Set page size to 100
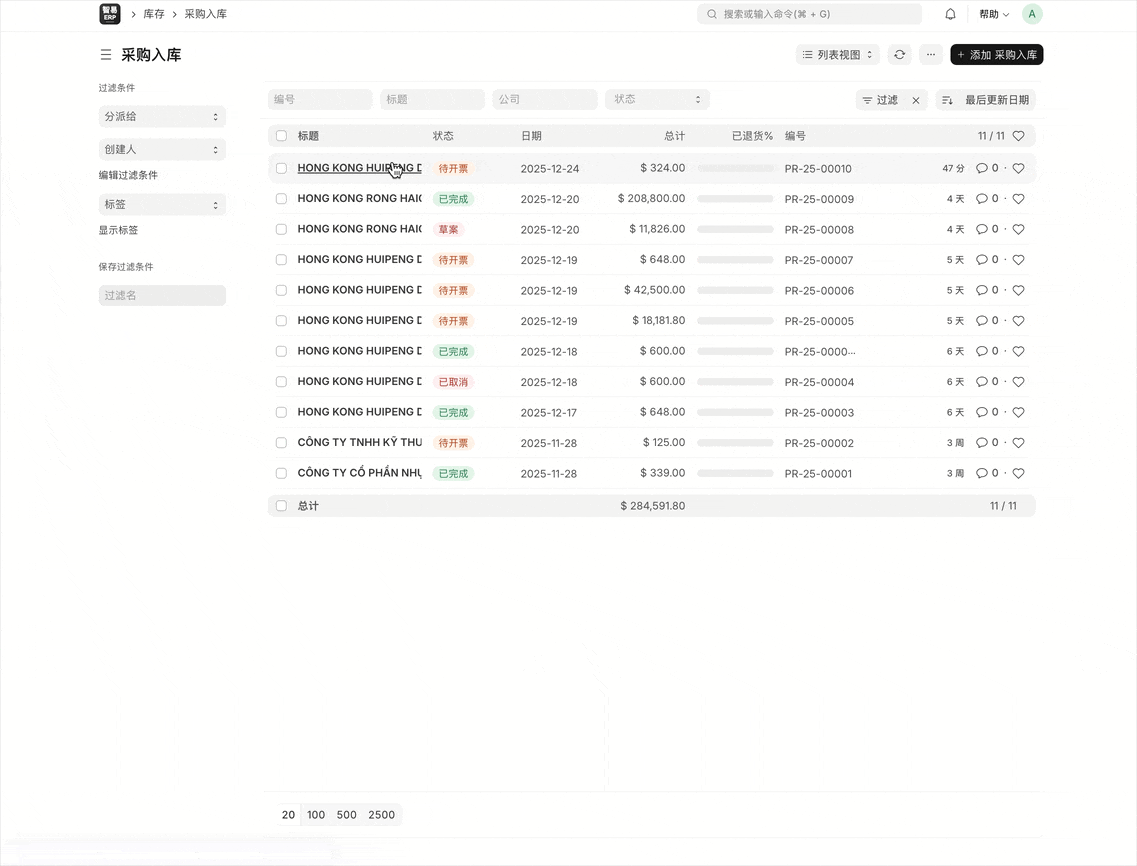The image size is (1137, 866). (316, 815)
